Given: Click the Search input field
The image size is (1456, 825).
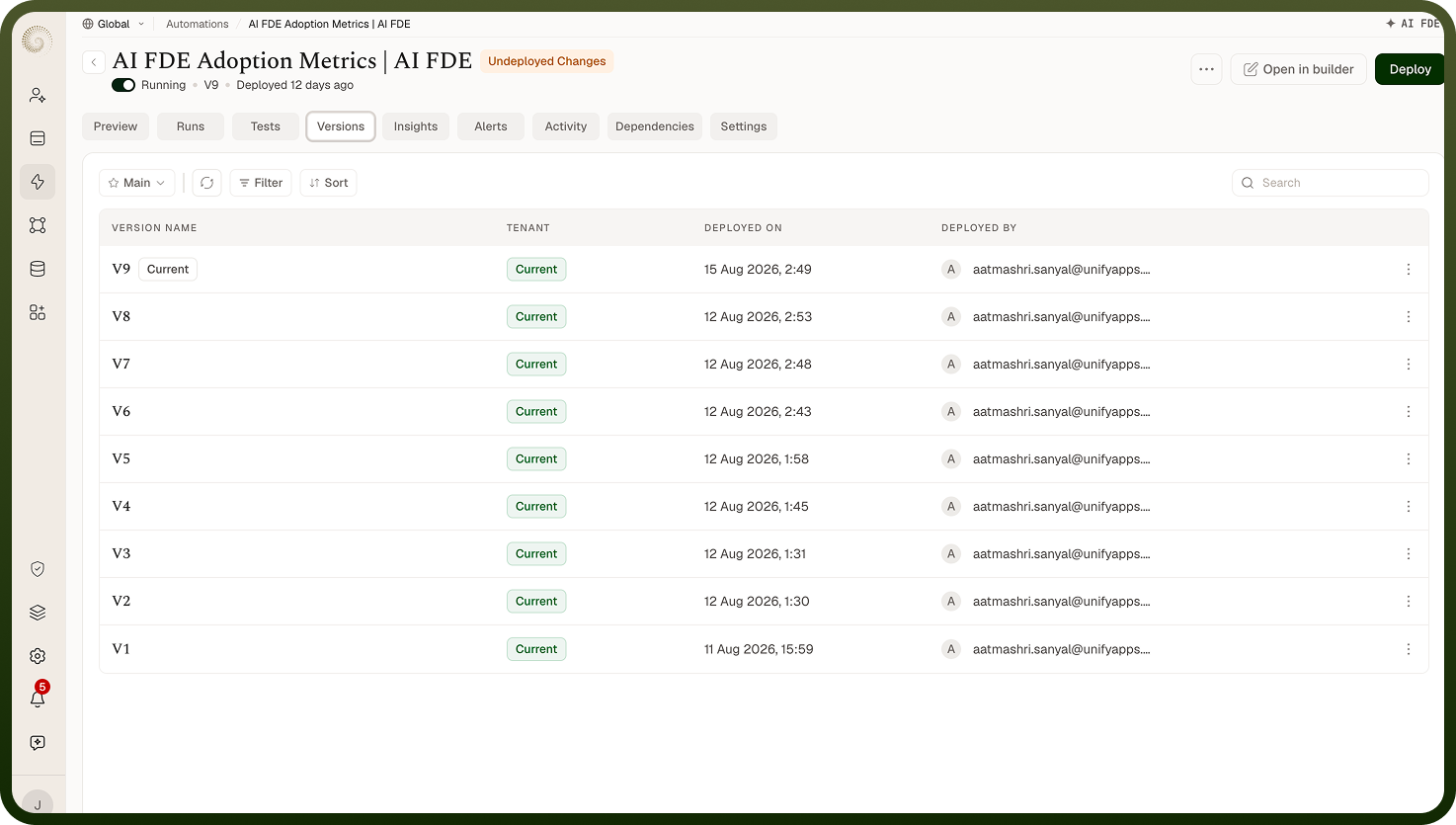Looking at the screenshot, I should click(1331, 183).
